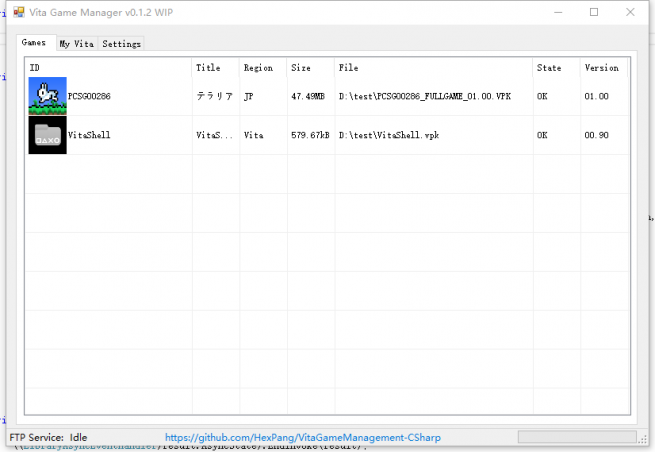This screenshot has width=655, height=452.
Task: Open the Settings tab
Action: pos(121,44)
